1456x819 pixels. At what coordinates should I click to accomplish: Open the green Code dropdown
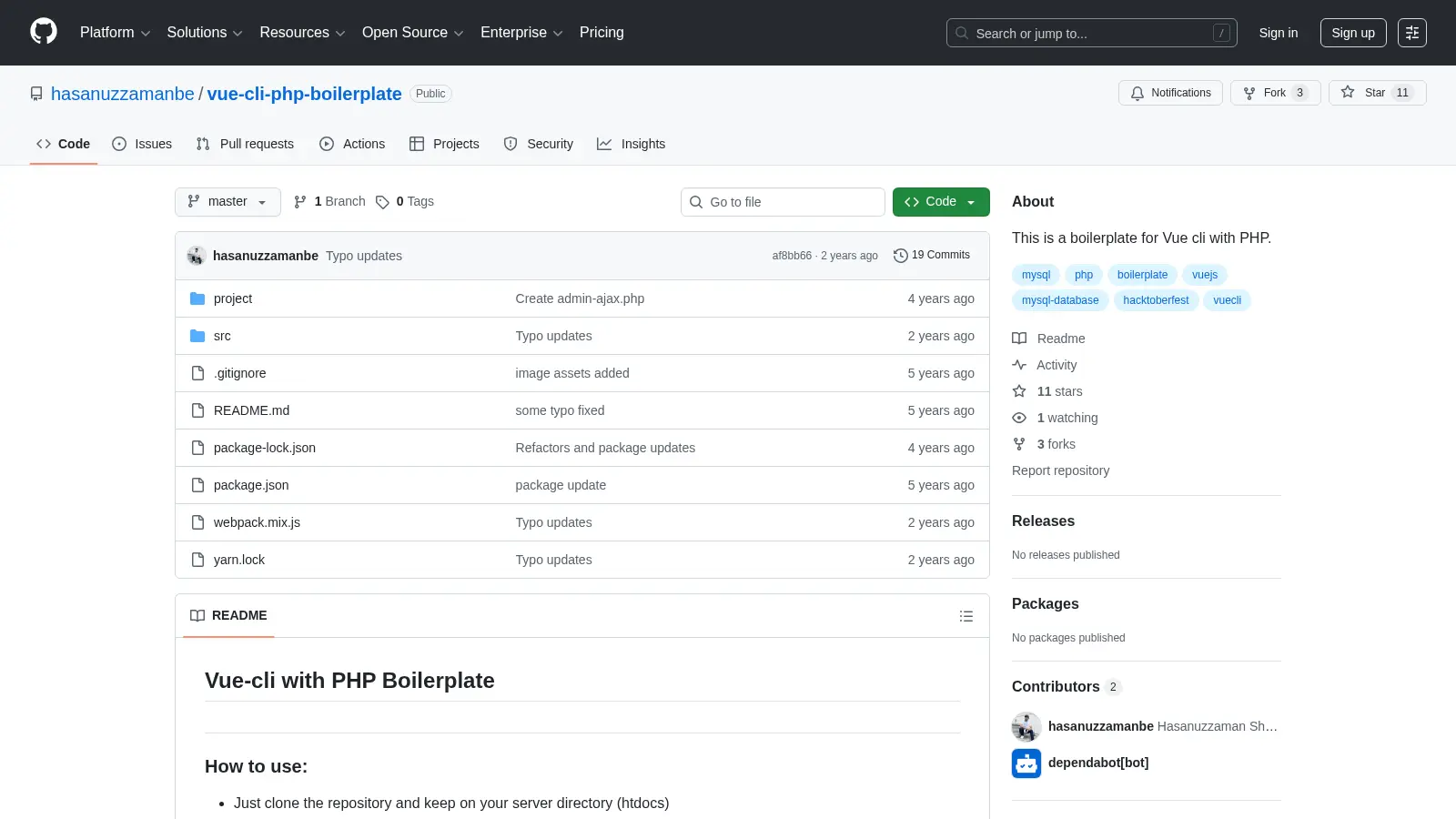[941, 202]
